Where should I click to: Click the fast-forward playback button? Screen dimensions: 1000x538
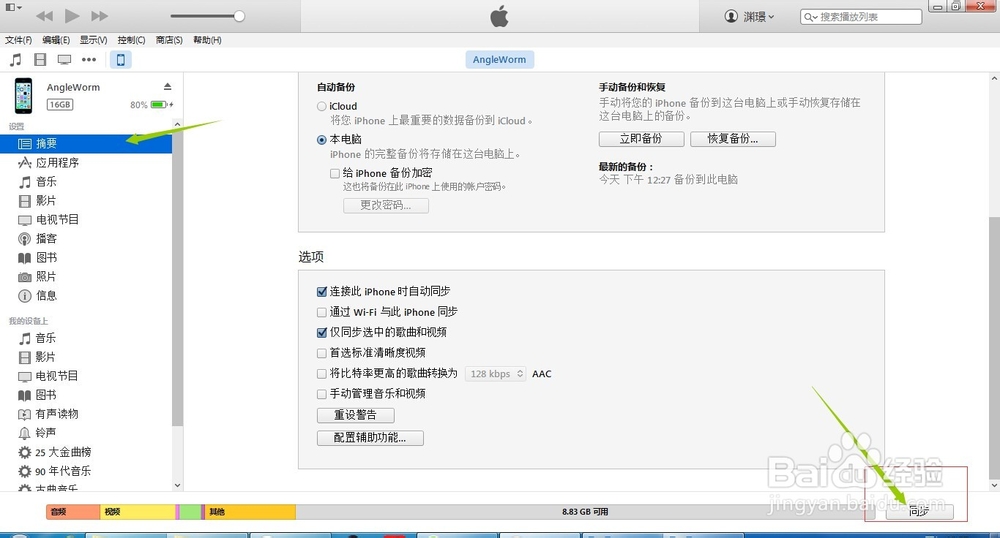coord(99,16)
